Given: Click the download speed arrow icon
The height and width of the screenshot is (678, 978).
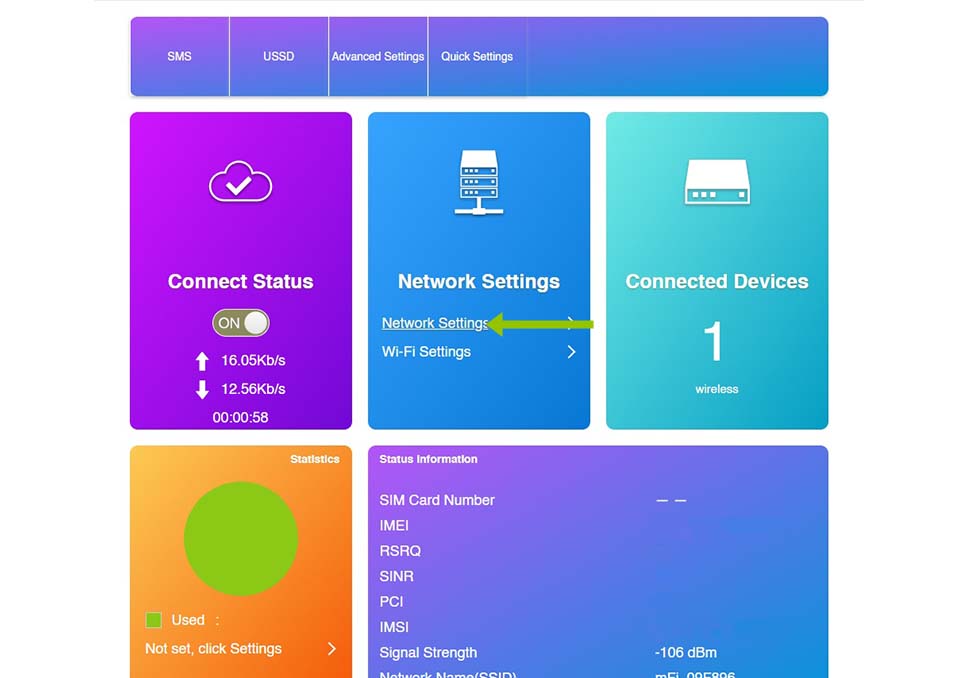Looking at the screenshot, I should (202, 389).
